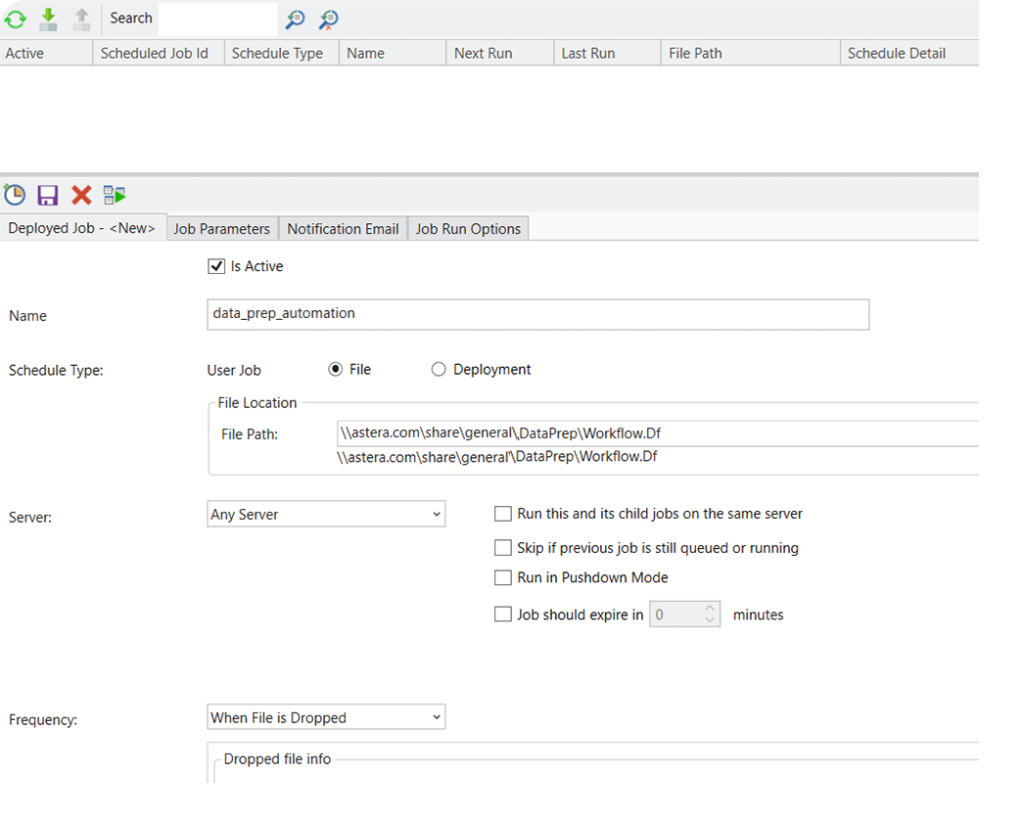Viewport: 1024px width, 821px height.
Task: Expand the Frequency dropdown list
Action: point(325,718)
